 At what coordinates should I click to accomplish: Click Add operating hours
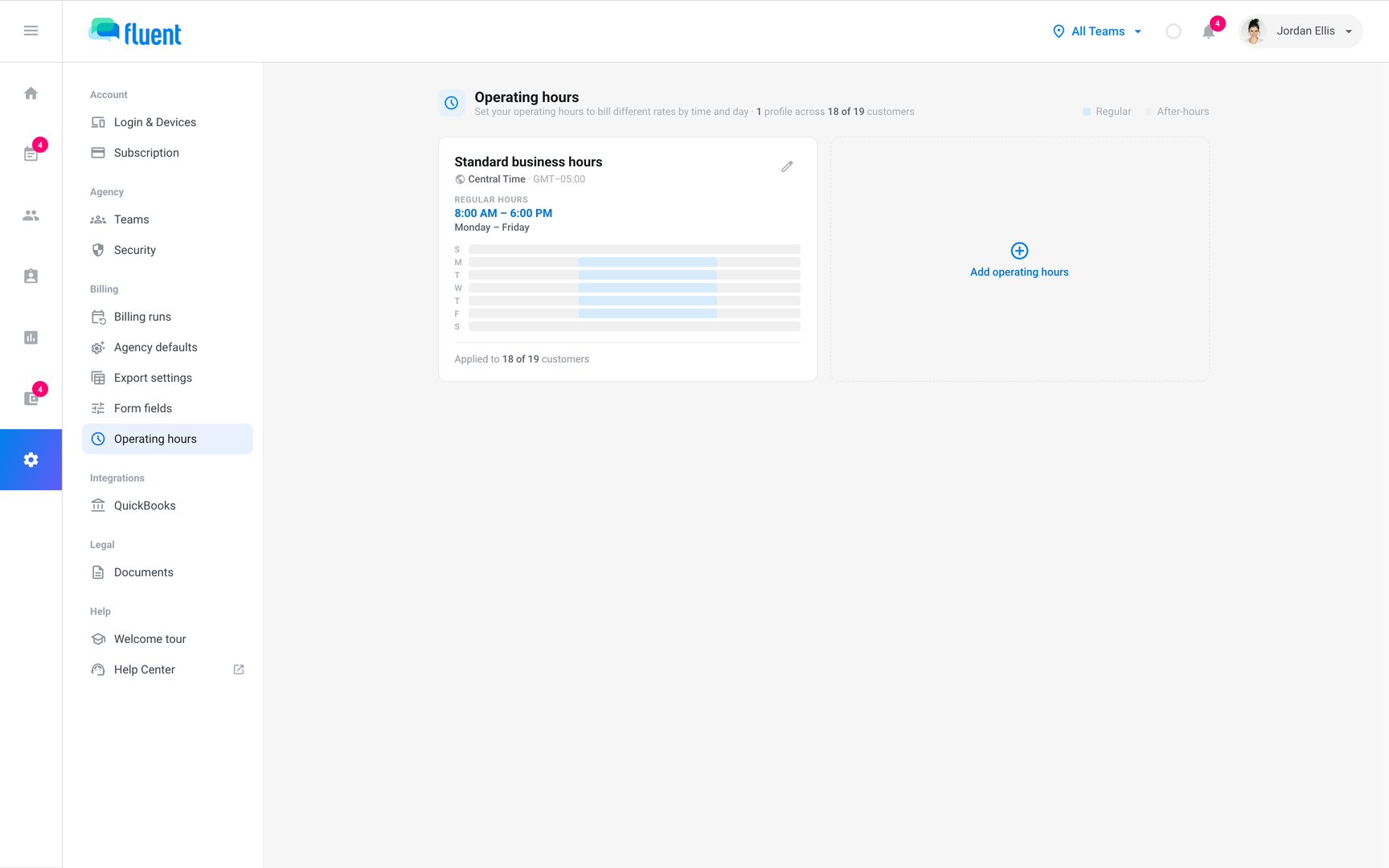pos(1019,272)
